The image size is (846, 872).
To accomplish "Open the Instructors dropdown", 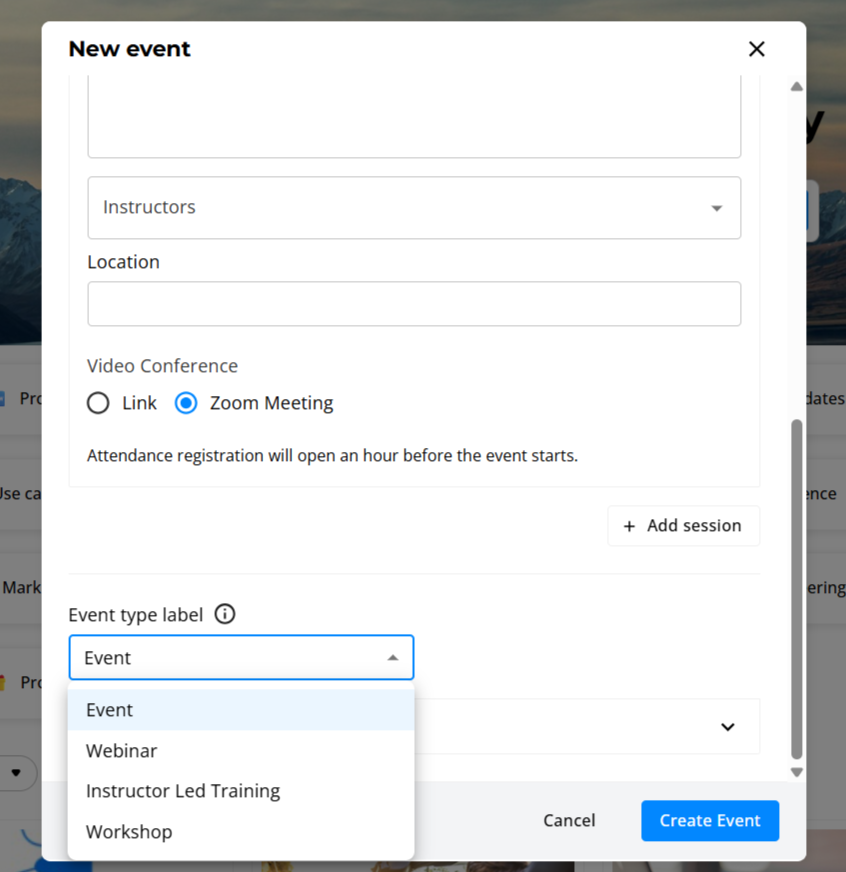I will (414, 208).
